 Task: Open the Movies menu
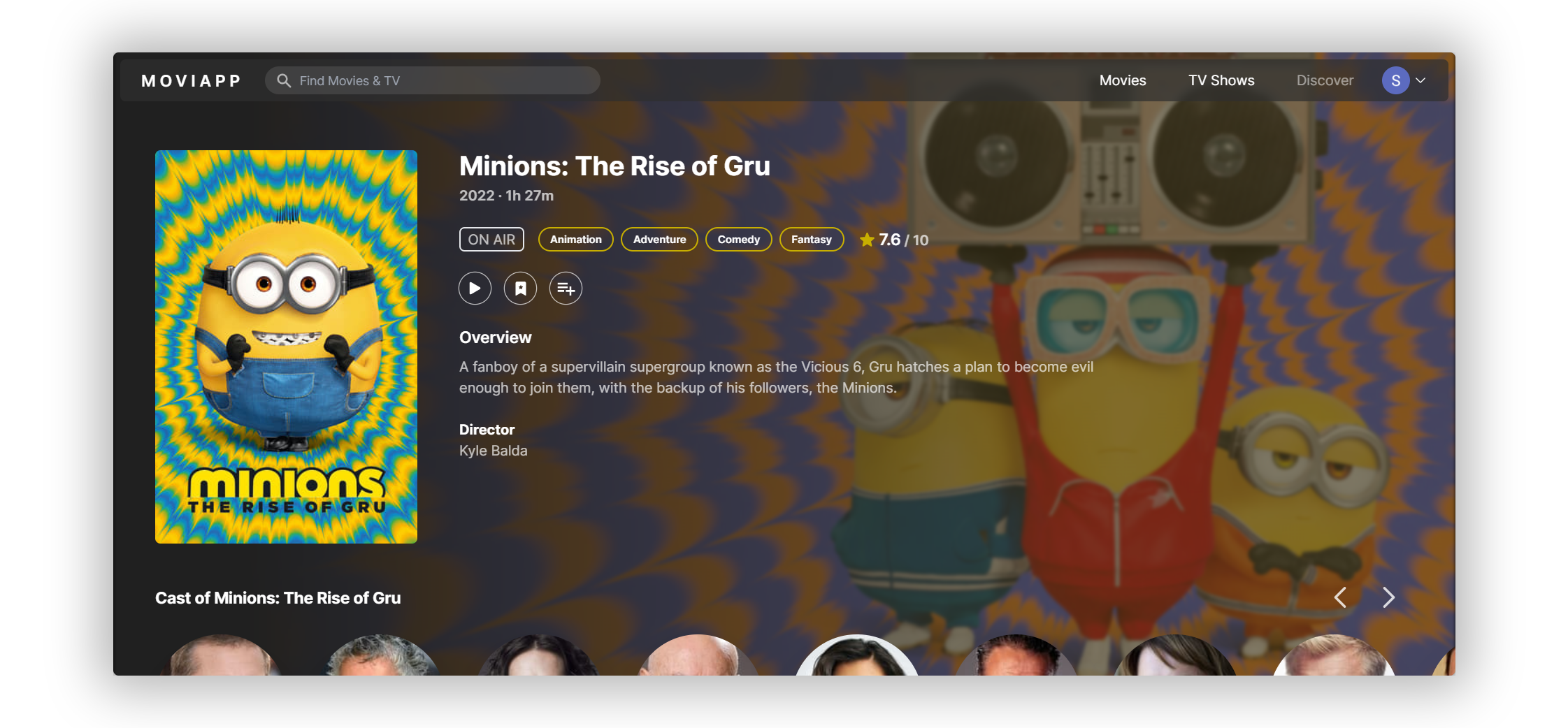pyautogui.click(x=1123, y=80)
